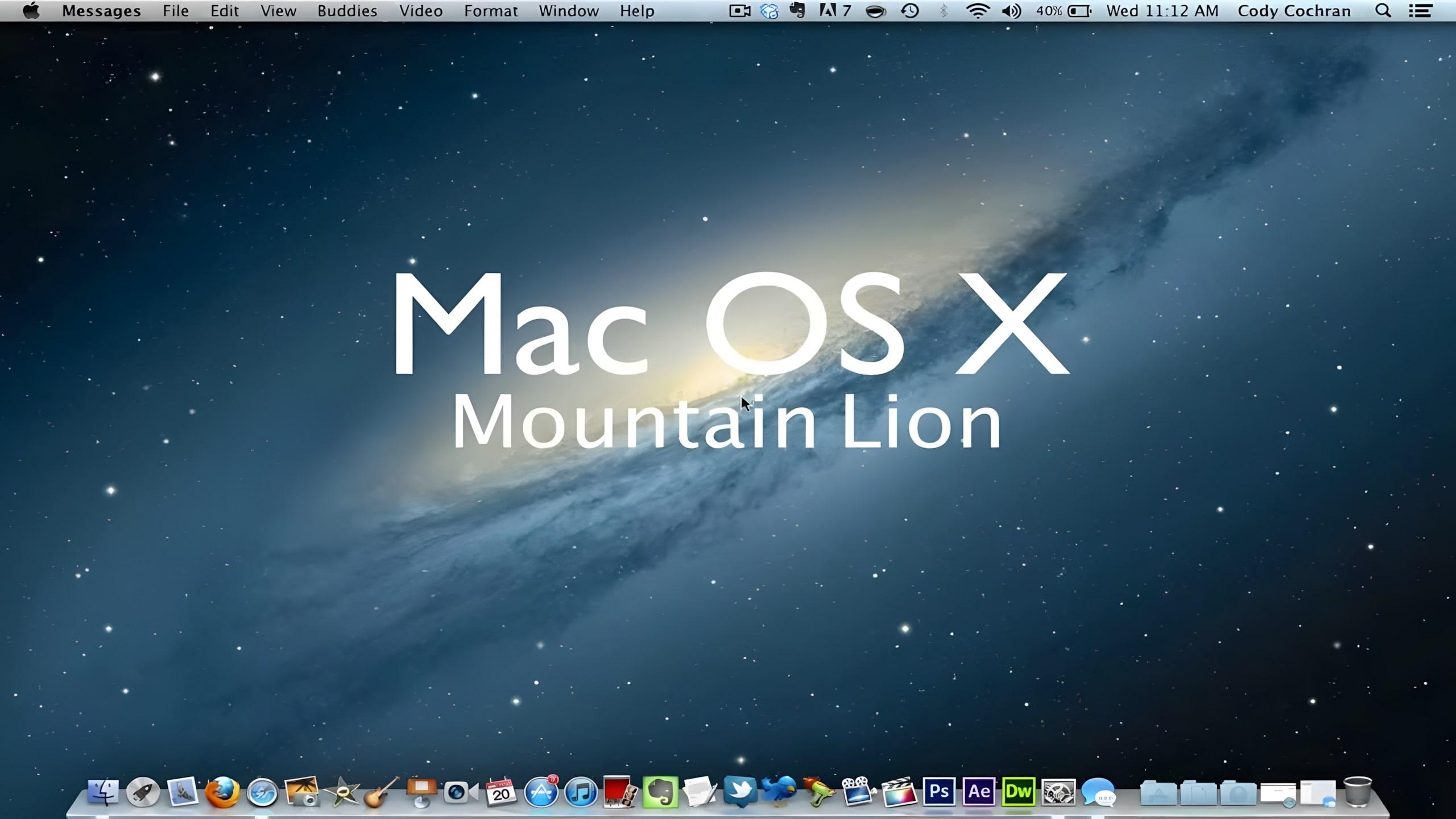Open the Format menu
The height and width of the screenshot is (819, 1456).
[x=491, y=11]
